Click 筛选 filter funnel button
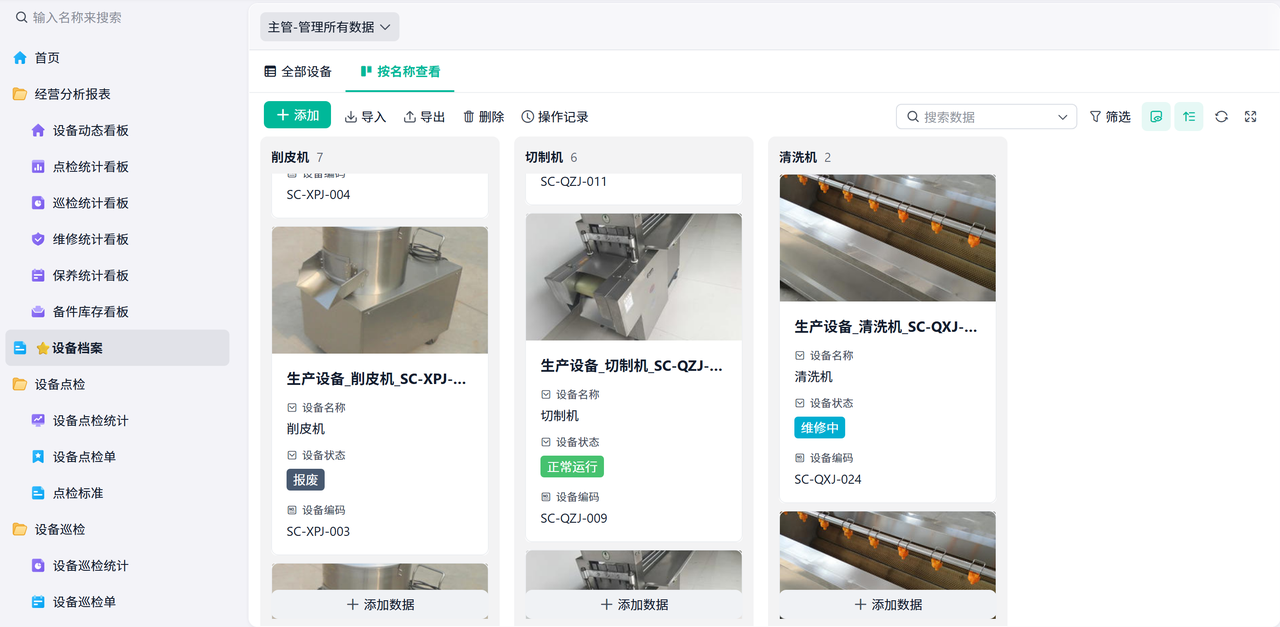The height and width of the screenshot is (627, 1280). click(x=1110, y=117)
